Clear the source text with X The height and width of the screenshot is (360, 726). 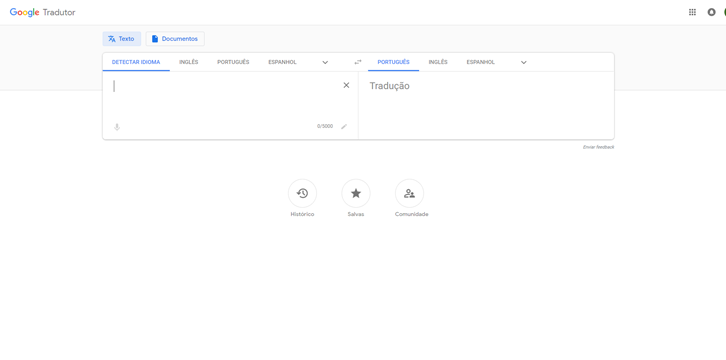[x=346, y=85]
